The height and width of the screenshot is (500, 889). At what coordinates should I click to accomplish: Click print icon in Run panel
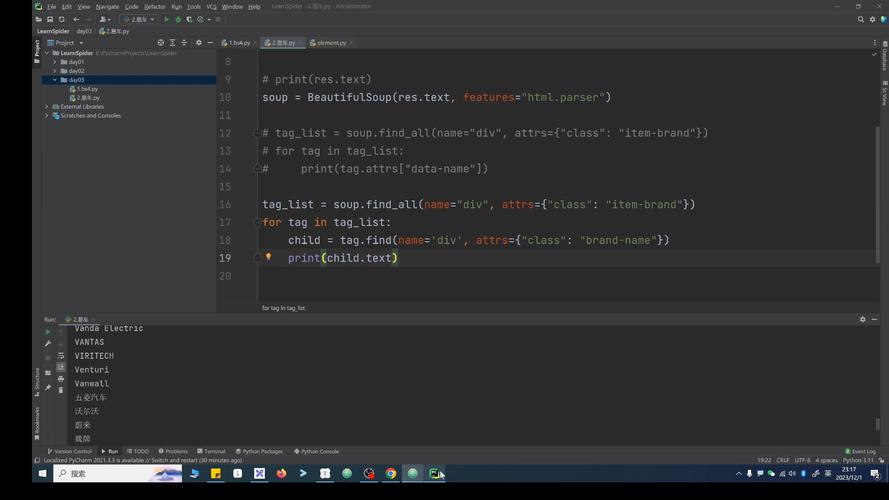(x=61, y=379)
